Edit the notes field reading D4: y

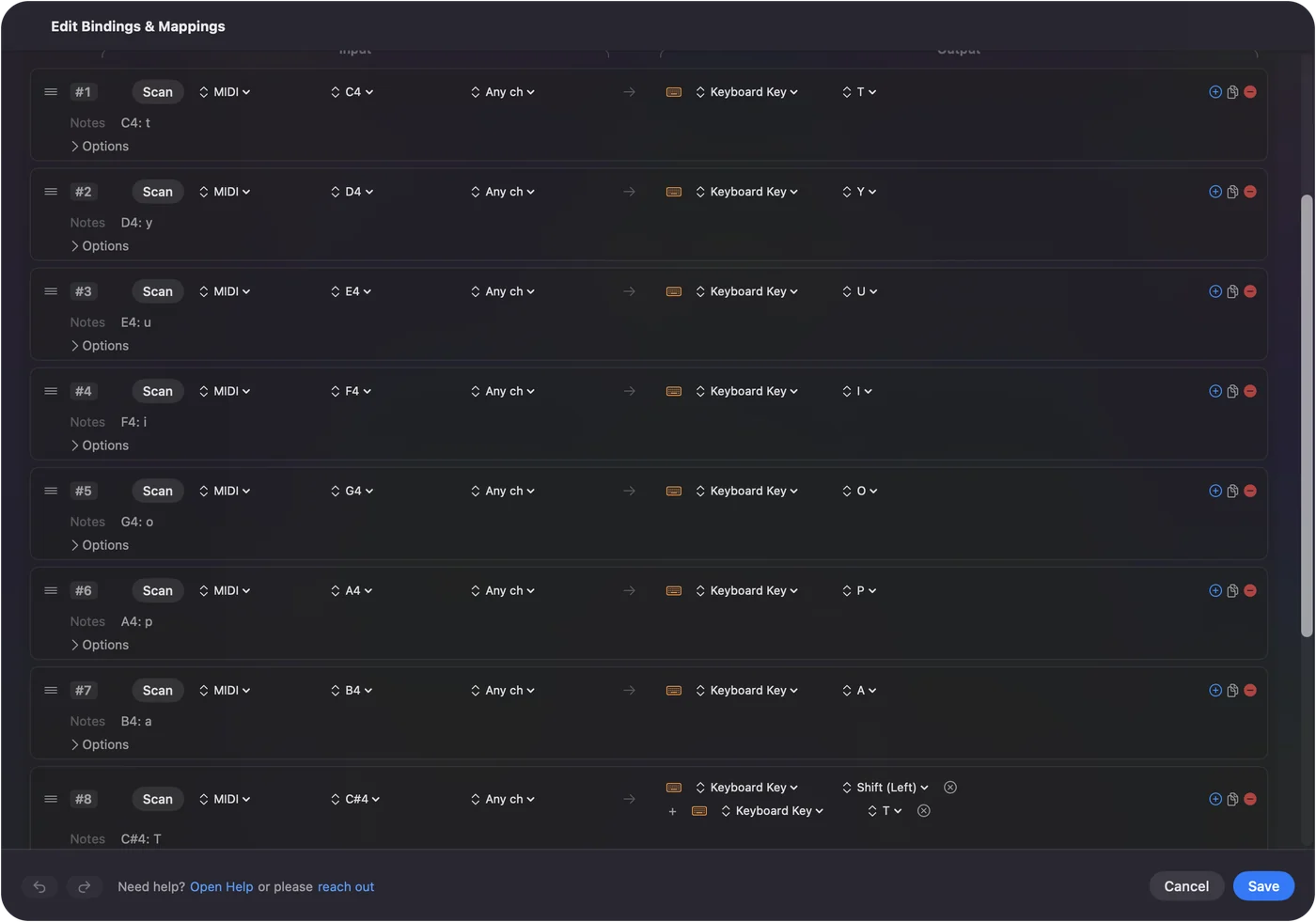(x=136, y=223)
